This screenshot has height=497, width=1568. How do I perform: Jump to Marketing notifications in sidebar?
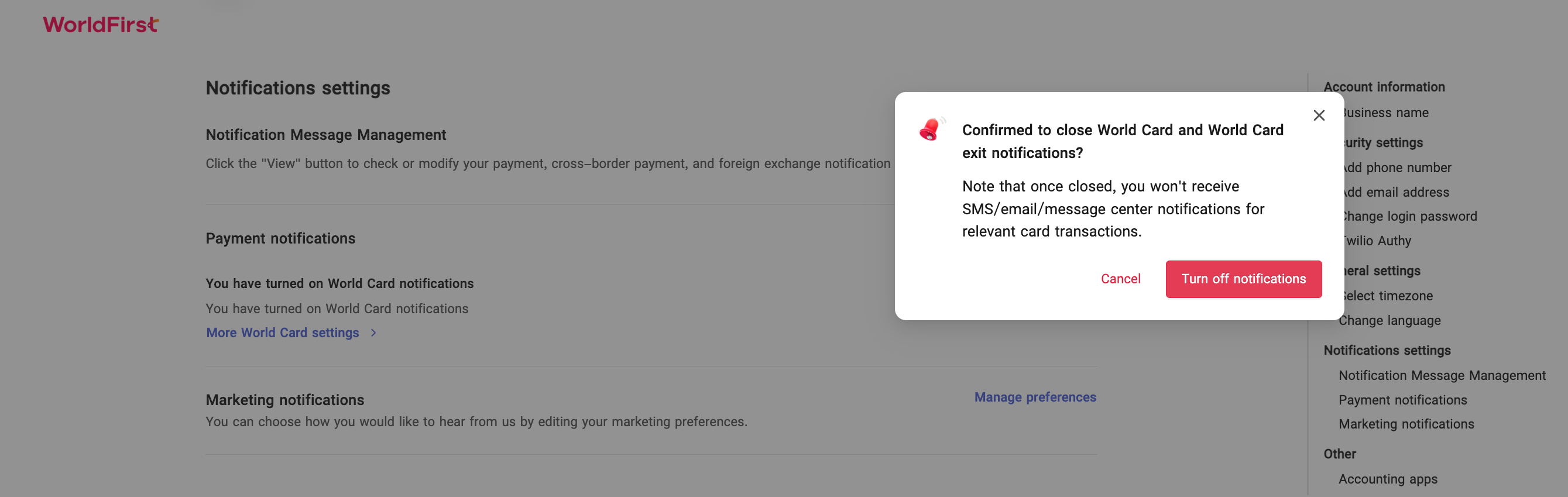1406,424
